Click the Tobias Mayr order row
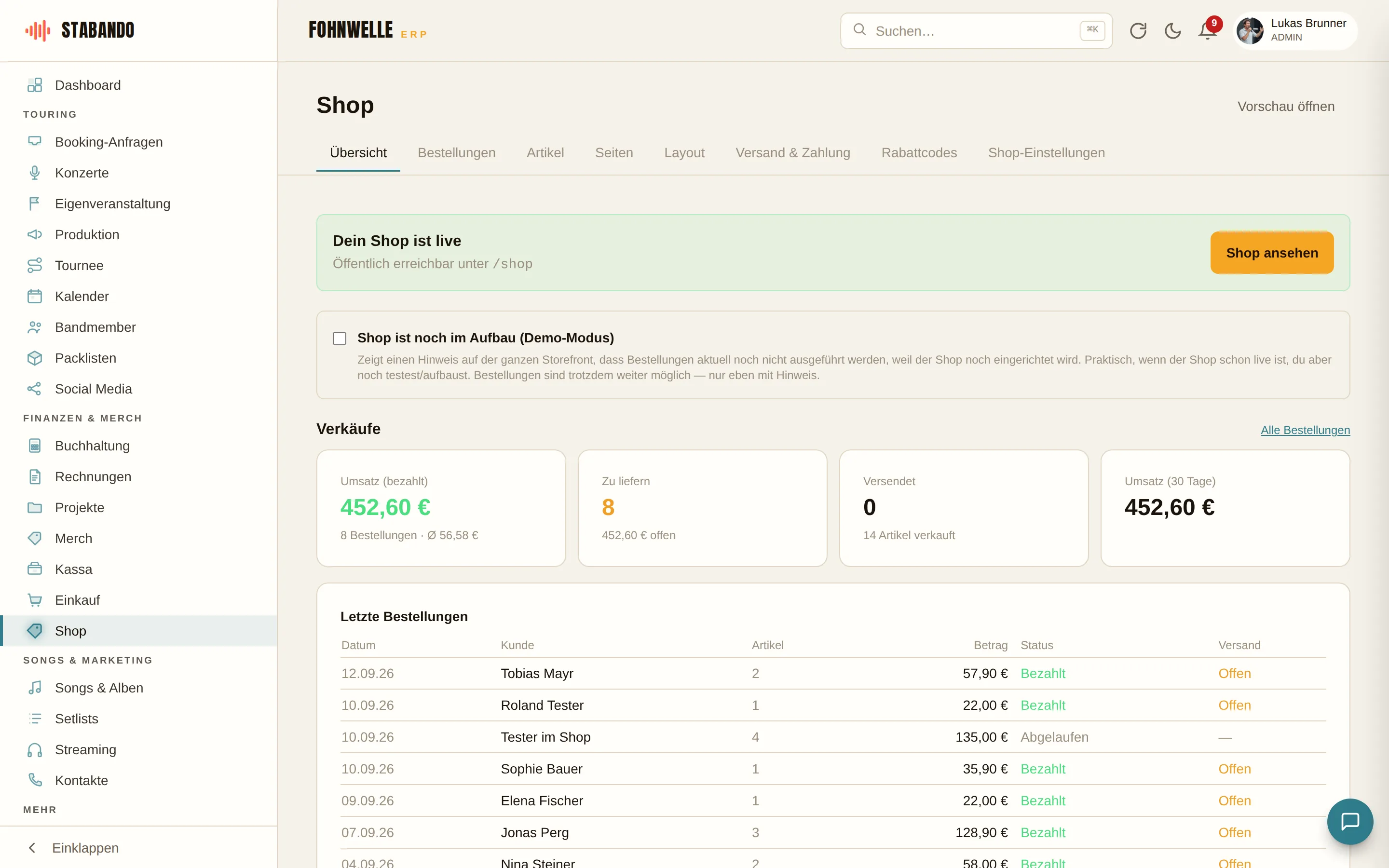Screen dimensions: 1389x868 833,673
